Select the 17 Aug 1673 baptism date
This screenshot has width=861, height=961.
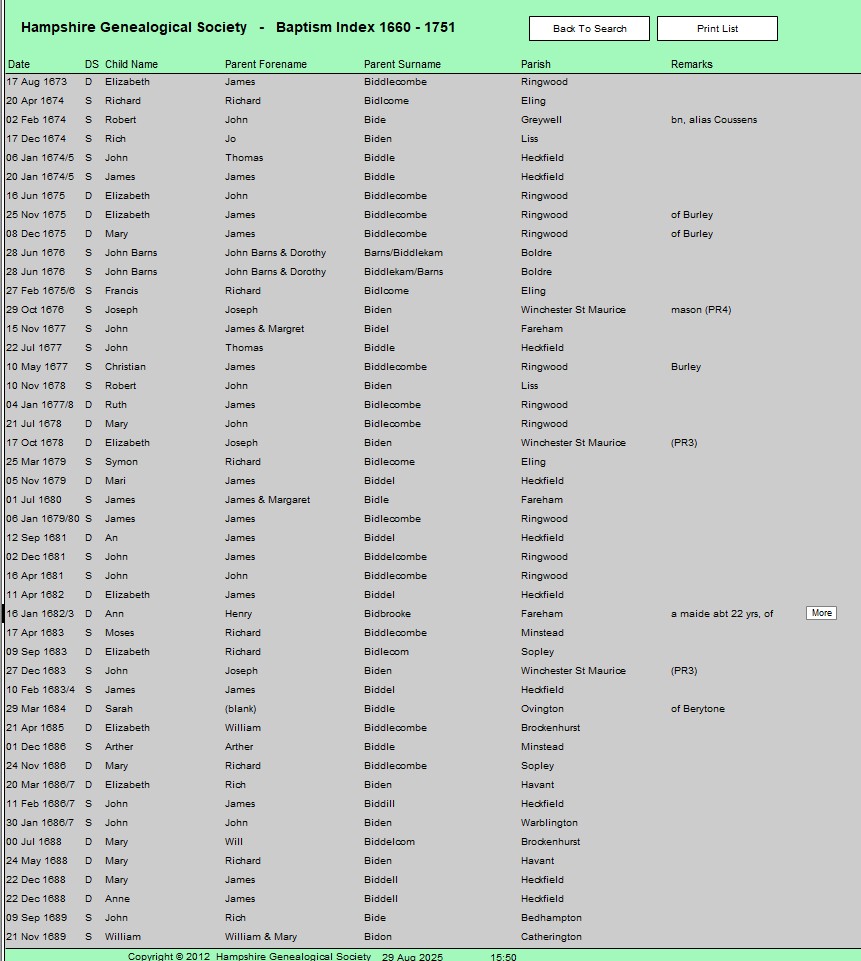[37, 82]
